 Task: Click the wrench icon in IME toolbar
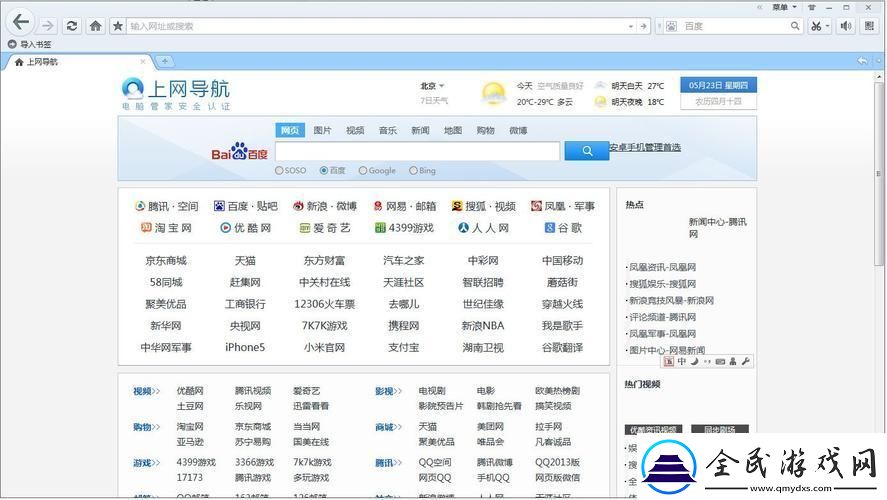[746, 361]
